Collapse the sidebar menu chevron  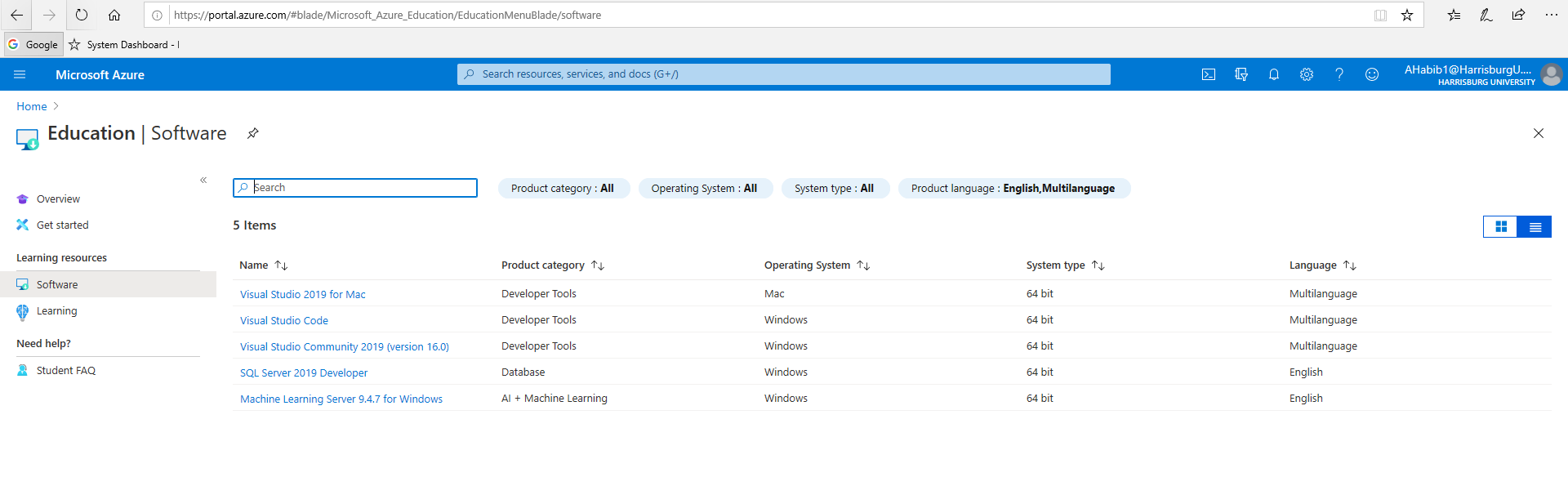point(203,180)
